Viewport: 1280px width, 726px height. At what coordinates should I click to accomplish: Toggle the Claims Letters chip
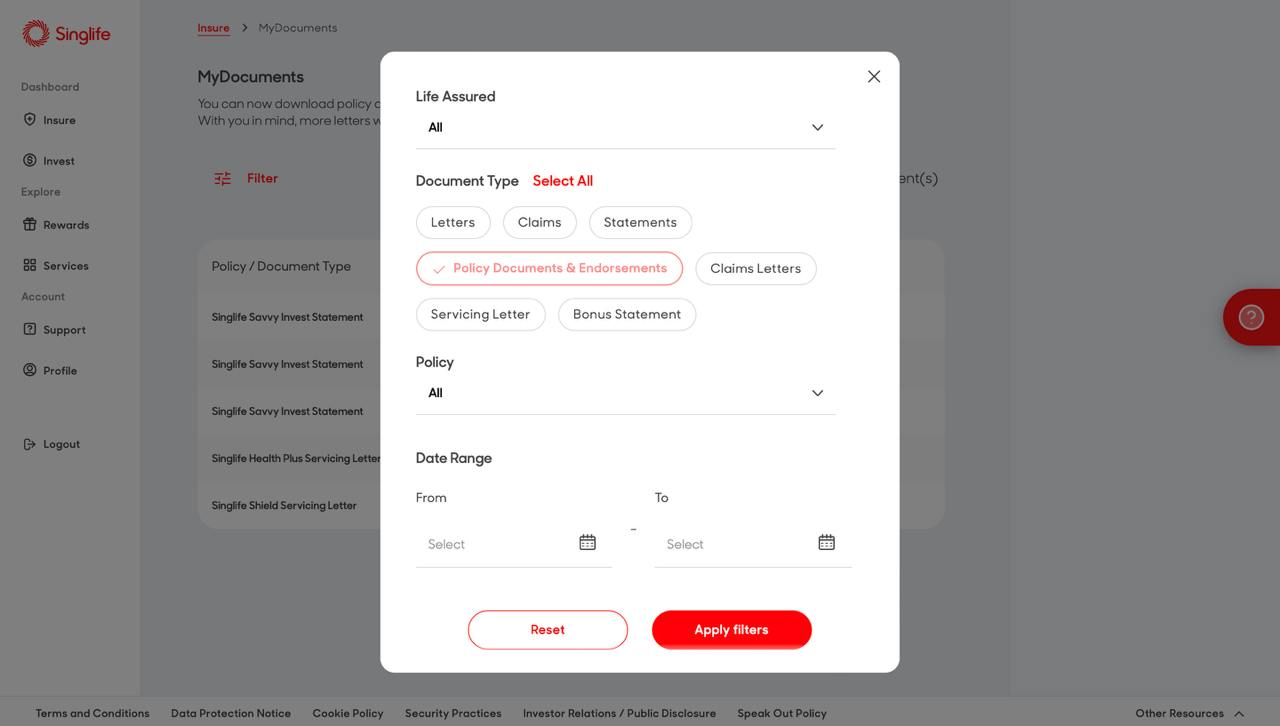[x=756, y=268]
